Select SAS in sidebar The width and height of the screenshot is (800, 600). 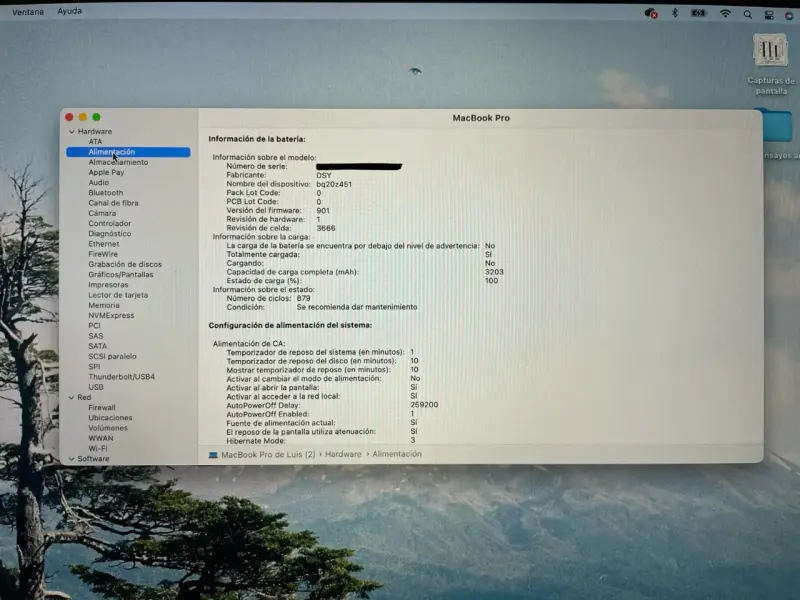click(x=95, y=336)
